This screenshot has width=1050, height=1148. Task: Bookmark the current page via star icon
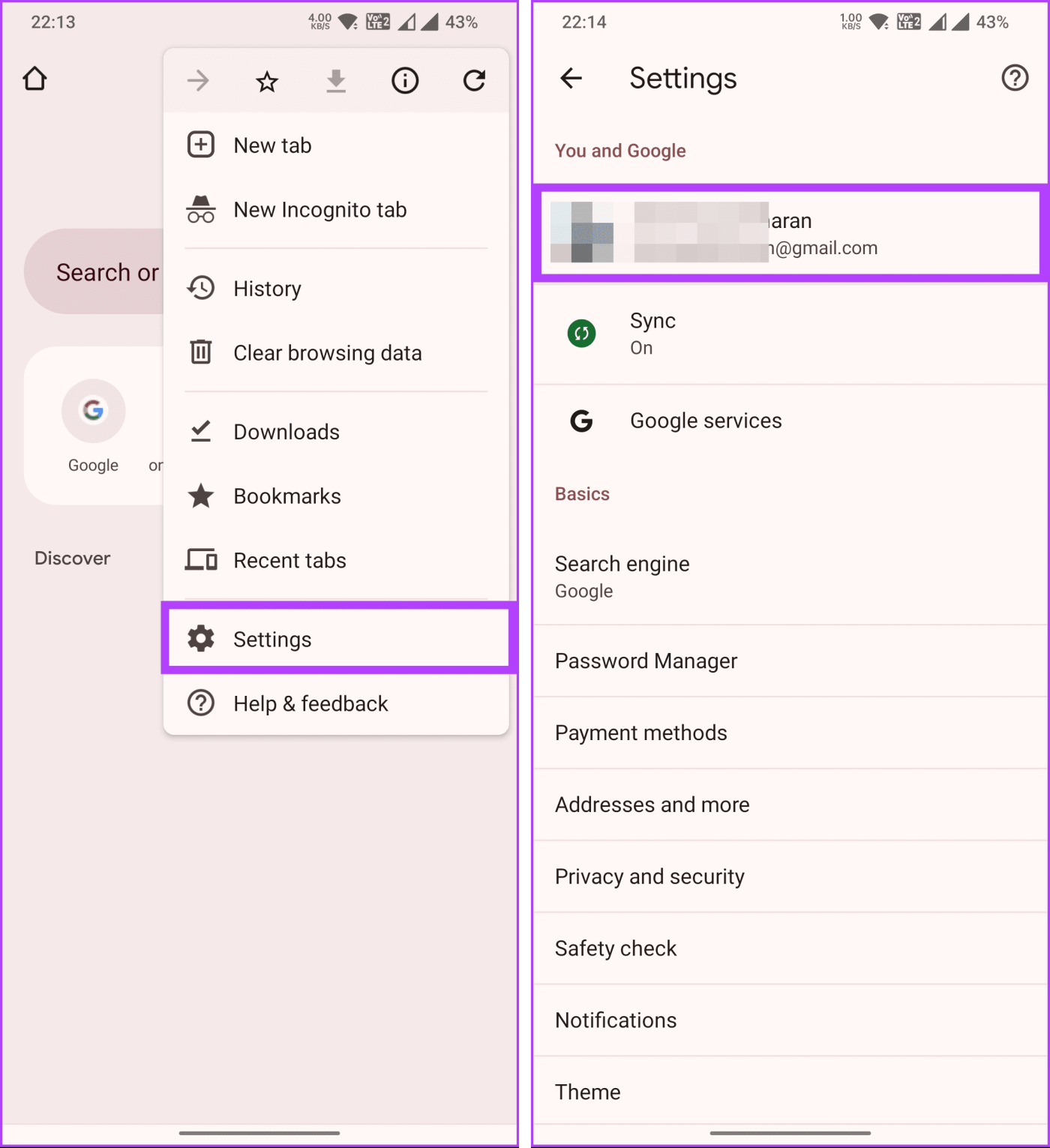266,80
